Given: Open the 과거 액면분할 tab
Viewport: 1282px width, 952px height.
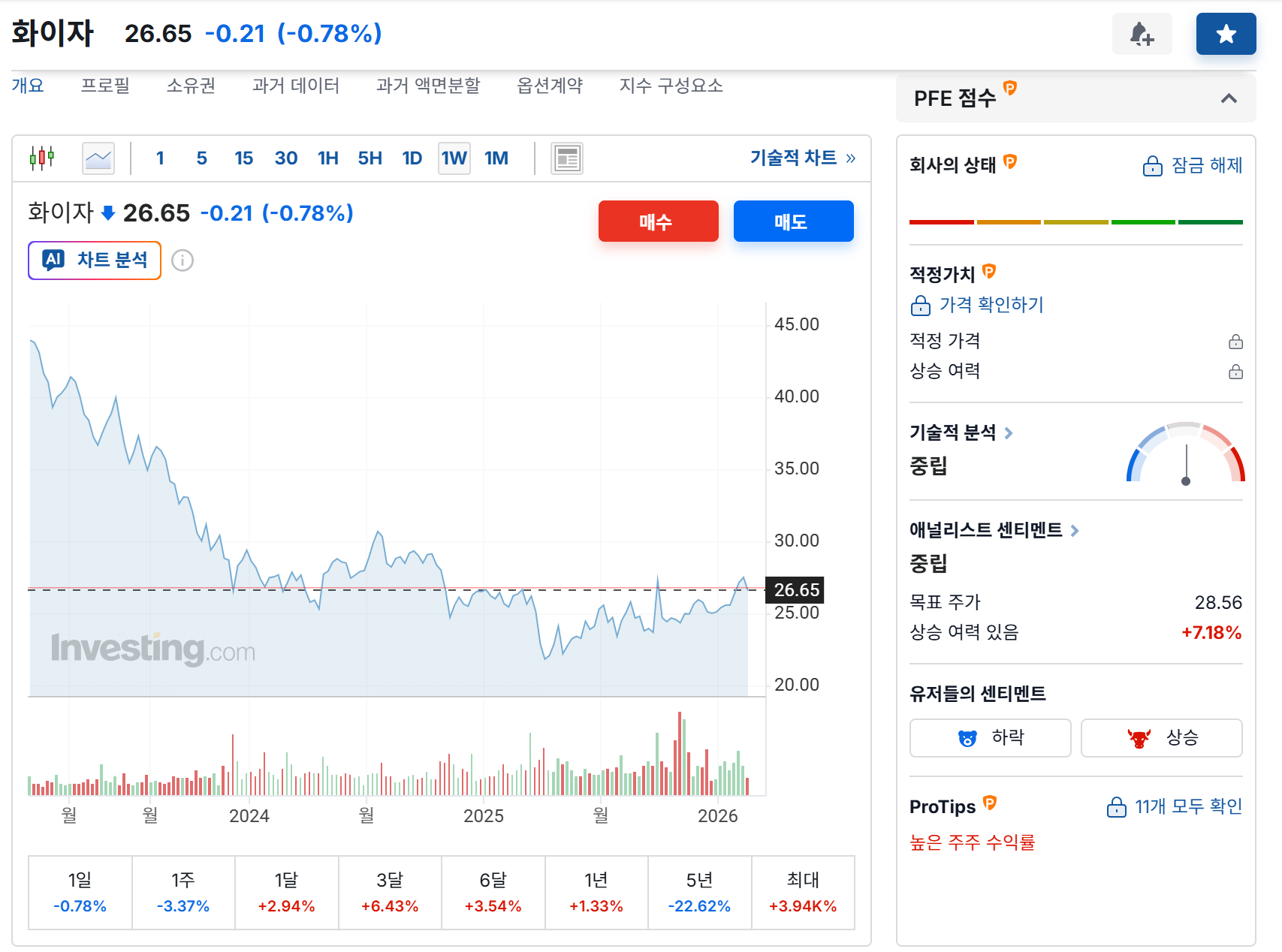Looking at the screenshot, I should (x=428, y=86).
